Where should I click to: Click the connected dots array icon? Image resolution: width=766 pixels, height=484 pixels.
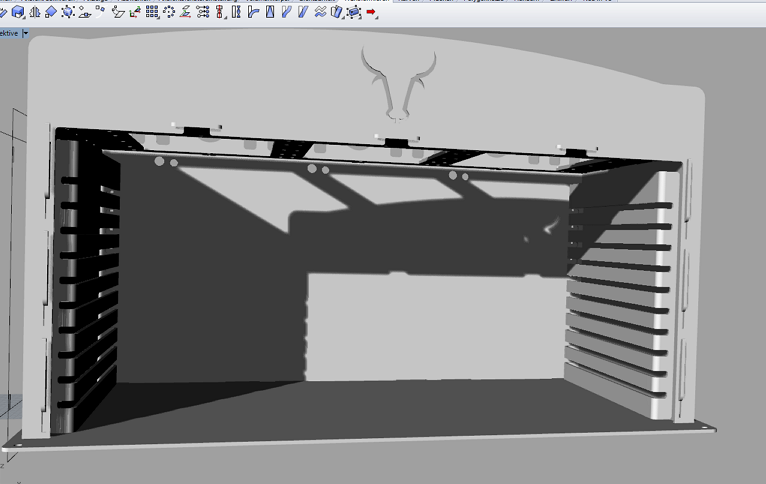[x=203, y=12]
